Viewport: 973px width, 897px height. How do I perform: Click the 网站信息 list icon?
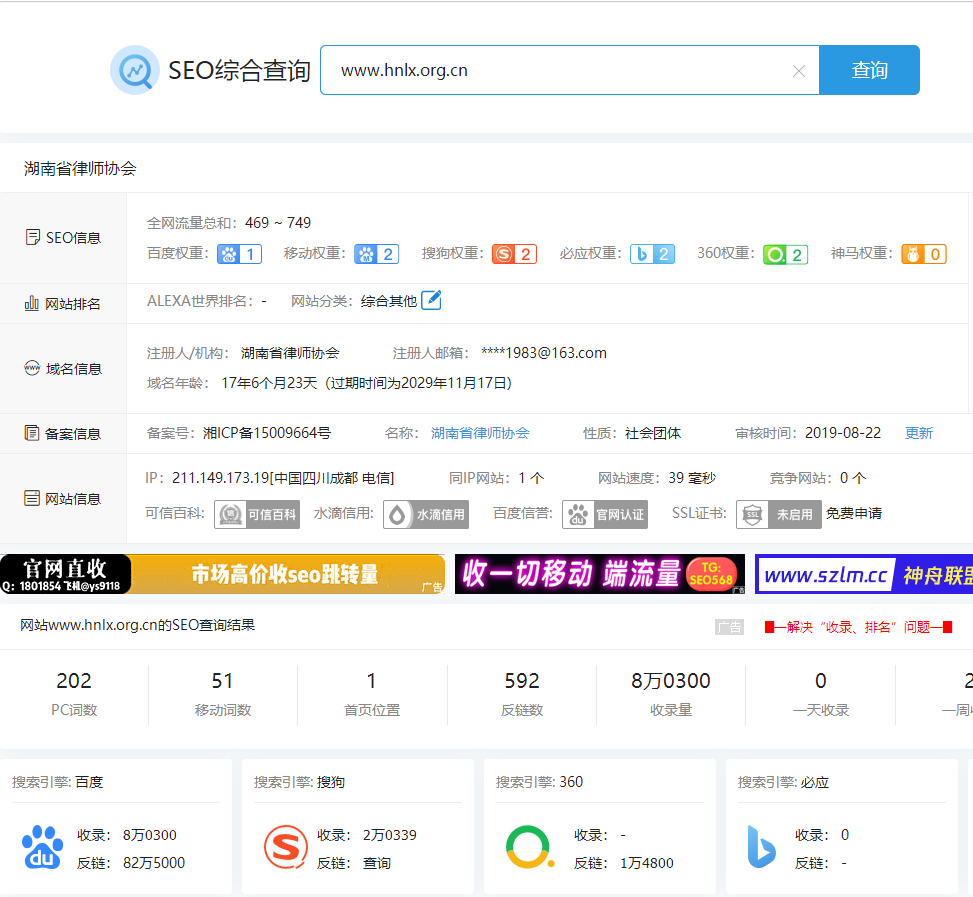tap(32, 498)
